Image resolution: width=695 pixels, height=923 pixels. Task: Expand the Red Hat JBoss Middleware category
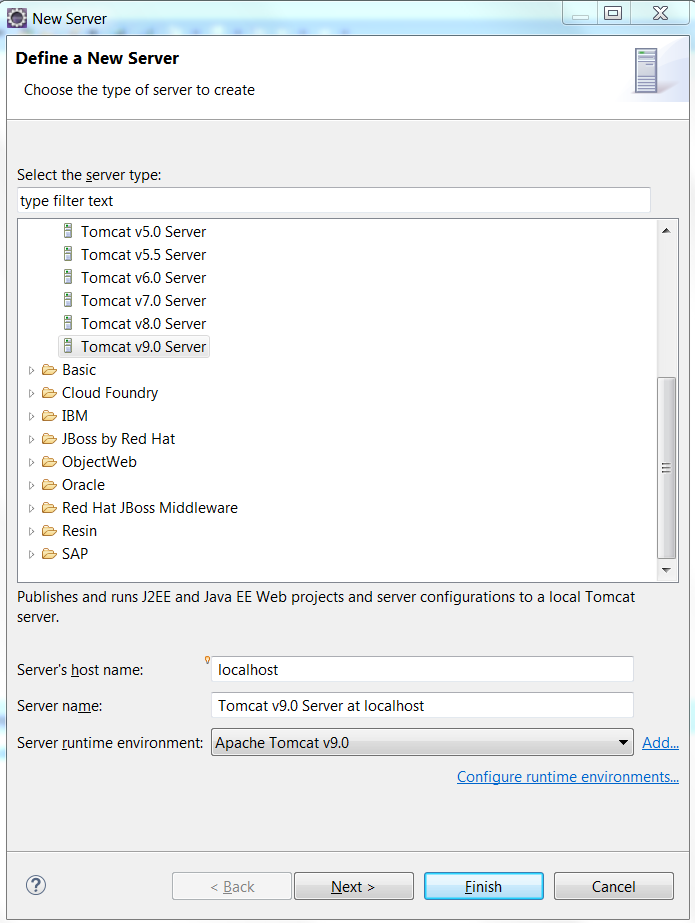click(x=31, y=508)
